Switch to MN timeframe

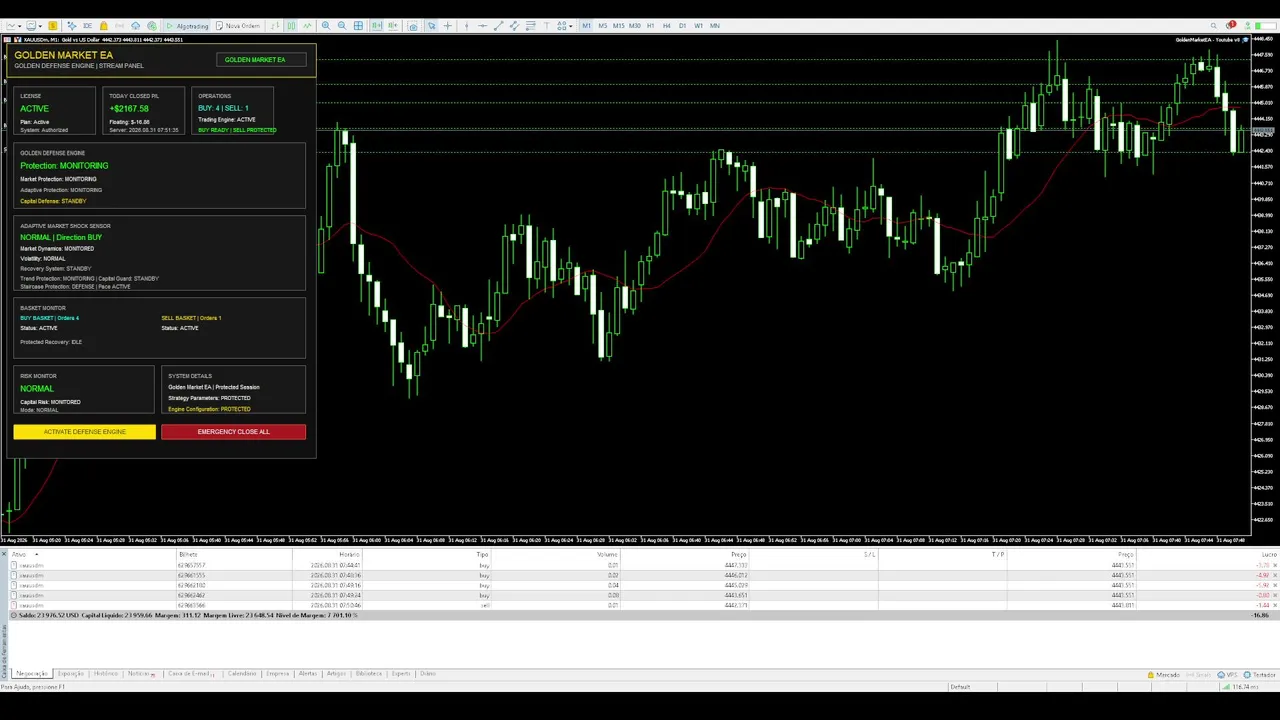(x=715, y=26)
